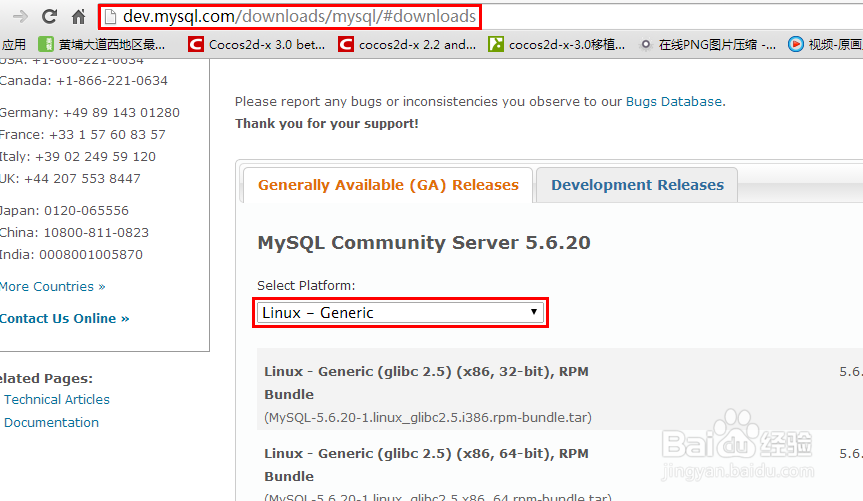Switch to Development Releases tab
The height and width of the screenshot is (501, 863).
pos(637,185)
